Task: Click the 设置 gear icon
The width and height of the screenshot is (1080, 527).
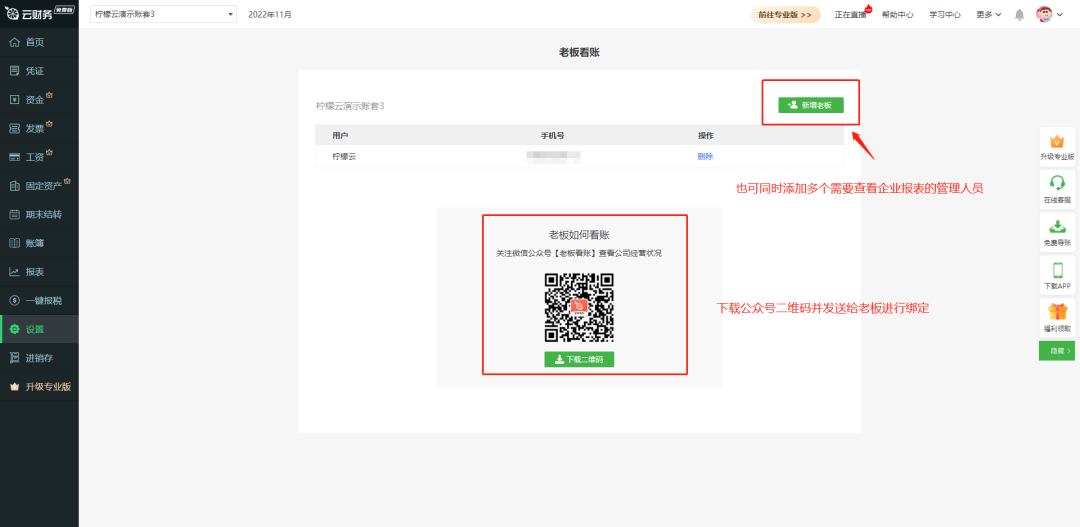Action: coord(14,329)
